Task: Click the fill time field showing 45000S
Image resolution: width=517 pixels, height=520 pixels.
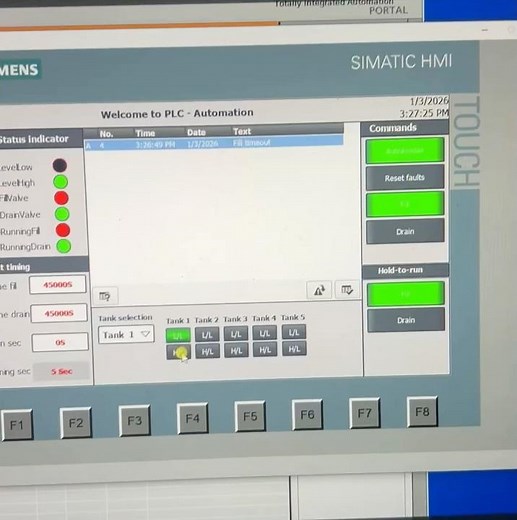Action: pyautogui.click(x=58, y=285)
